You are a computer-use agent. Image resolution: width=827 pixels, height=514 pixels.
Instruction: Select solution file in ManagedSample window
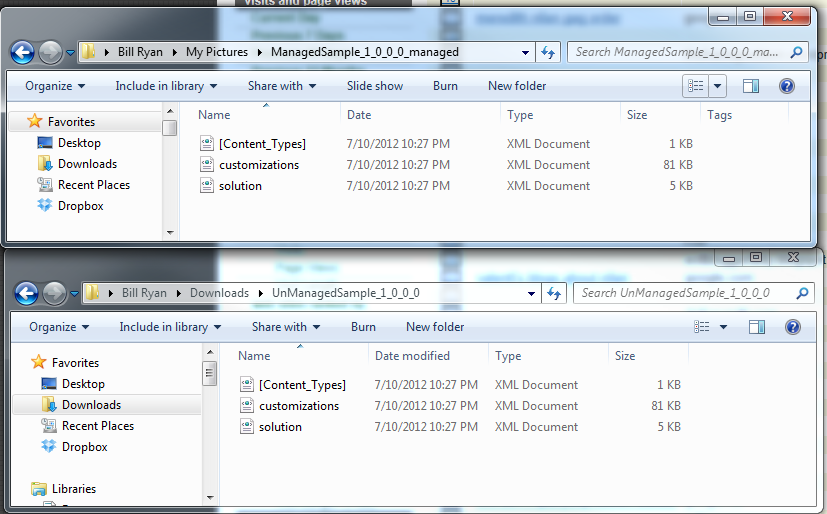click(x=240, y=186)
